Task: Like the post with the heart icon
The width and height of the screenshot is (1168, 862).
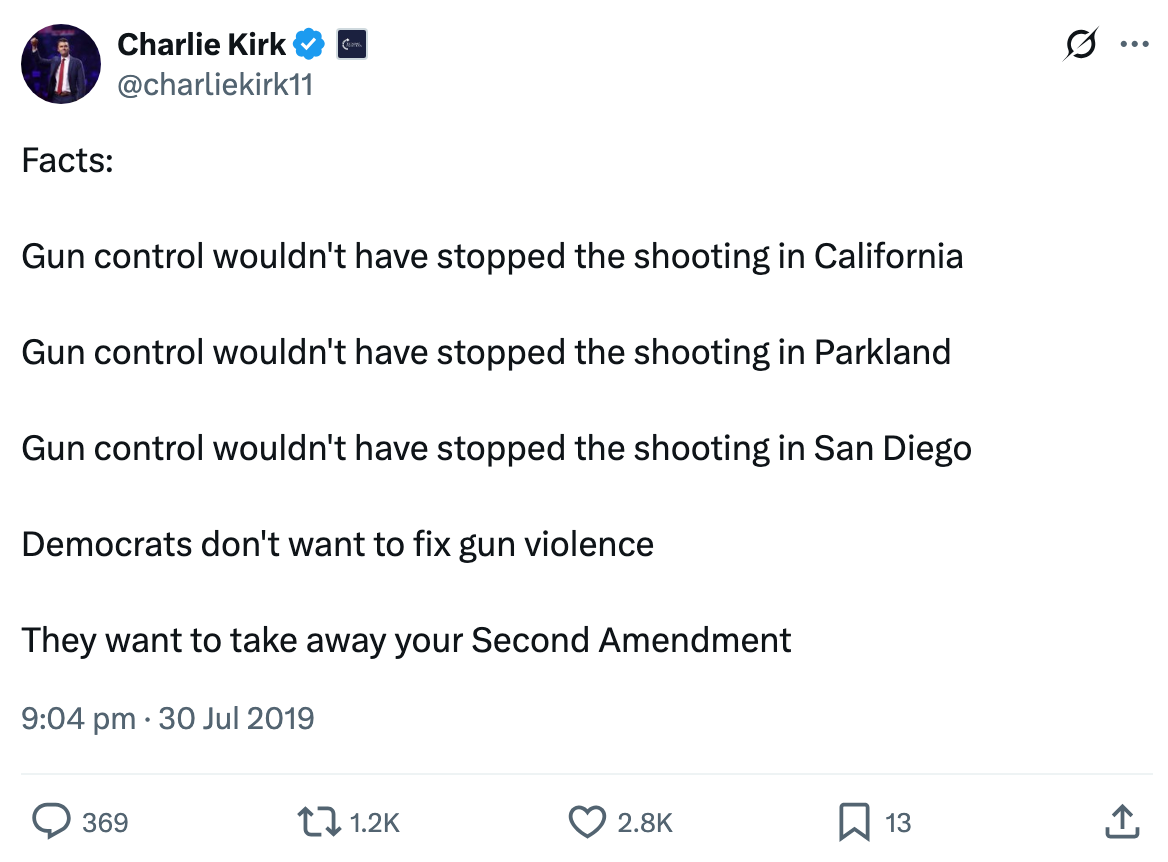Action: (586, 822)
